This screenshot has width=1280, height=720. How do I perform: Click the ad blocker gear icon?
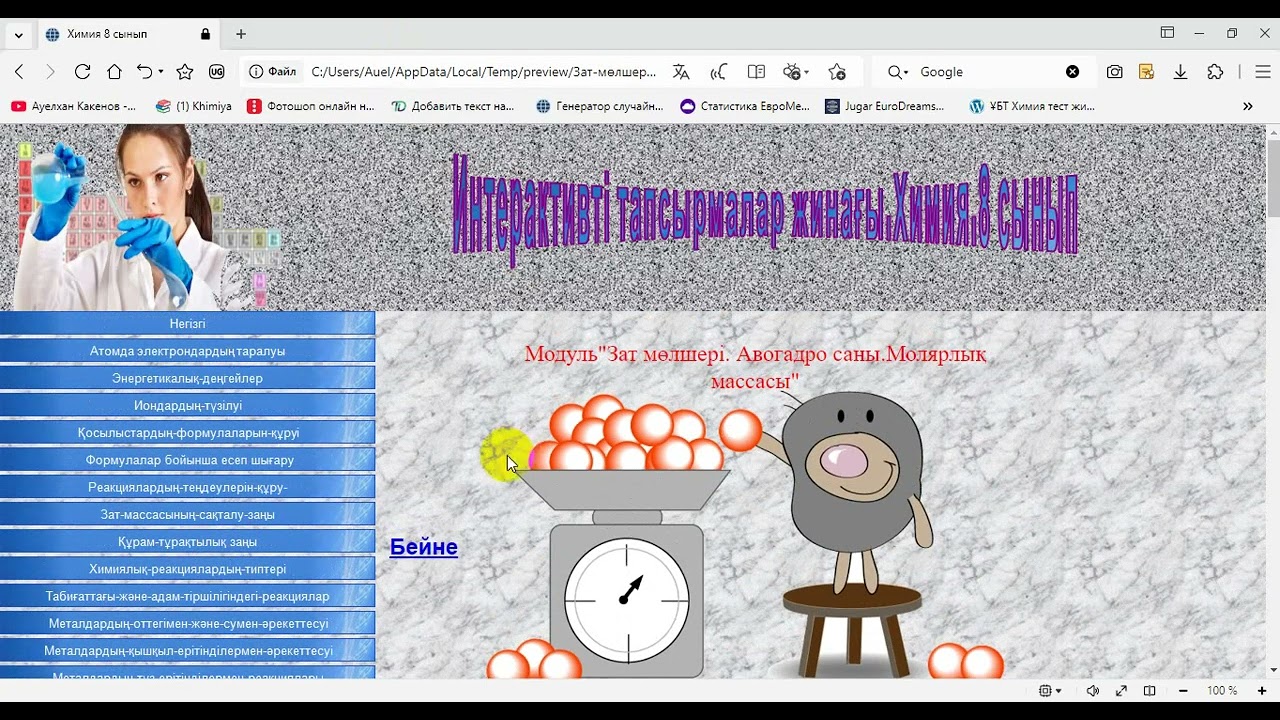click(792, 72)
